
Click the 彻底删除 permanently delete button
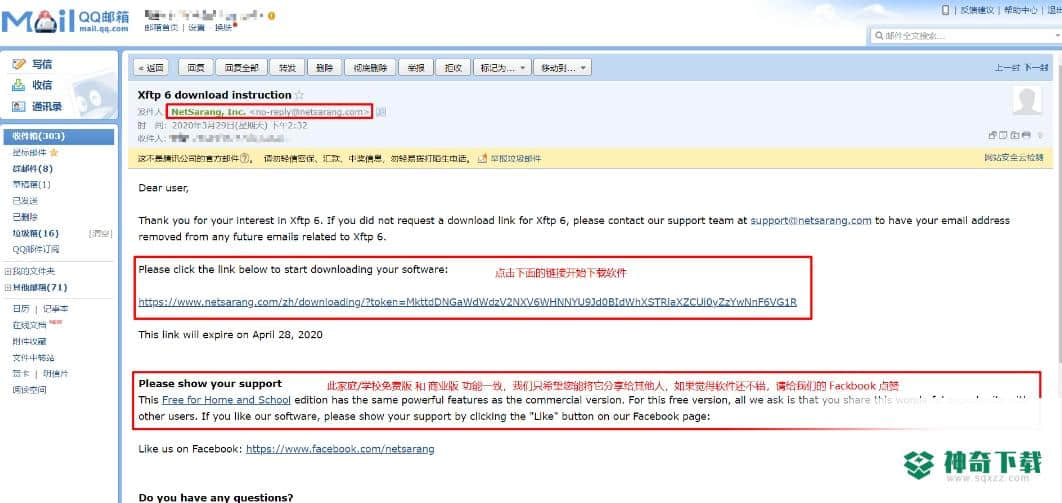(x=370, y=68)
